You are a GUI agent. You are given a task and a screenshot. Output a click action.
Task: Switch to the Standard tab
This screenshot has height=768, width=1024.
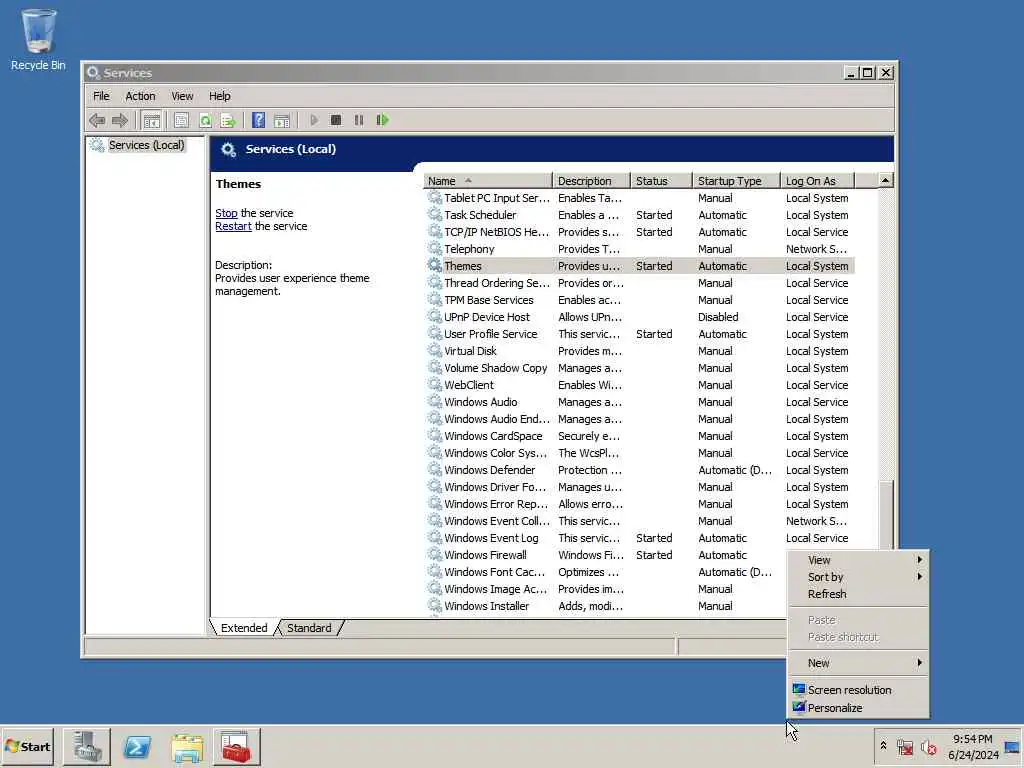309,628
